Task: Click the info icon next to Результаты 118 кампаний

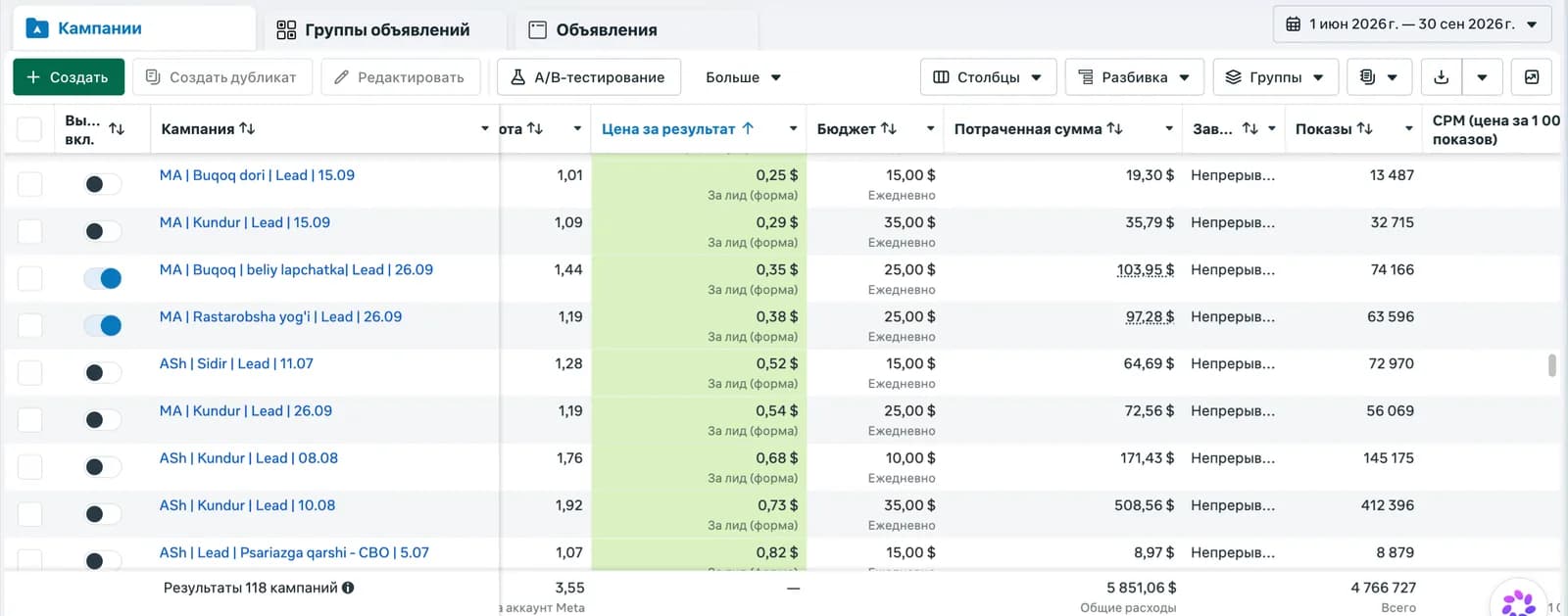Action: click(348, 588)
